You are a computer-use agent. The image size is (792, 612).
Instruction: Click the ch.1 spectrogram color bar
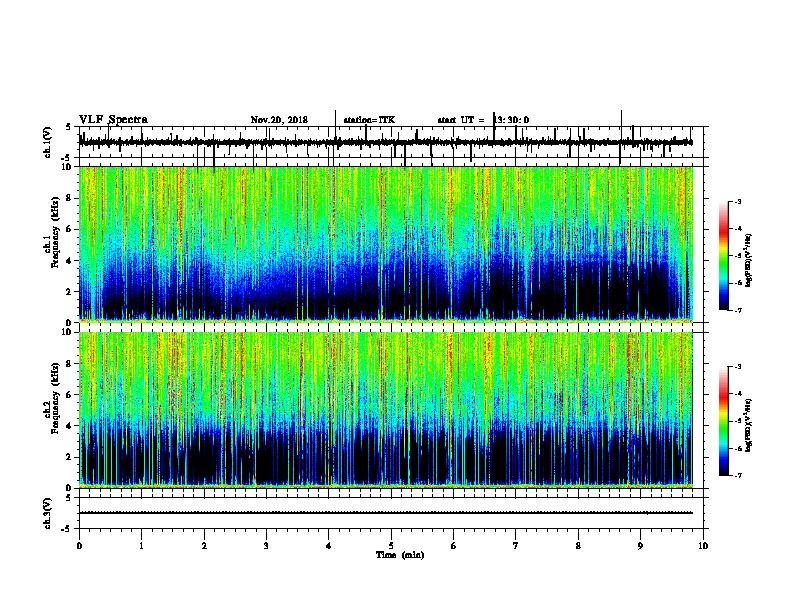click(724, 256)
